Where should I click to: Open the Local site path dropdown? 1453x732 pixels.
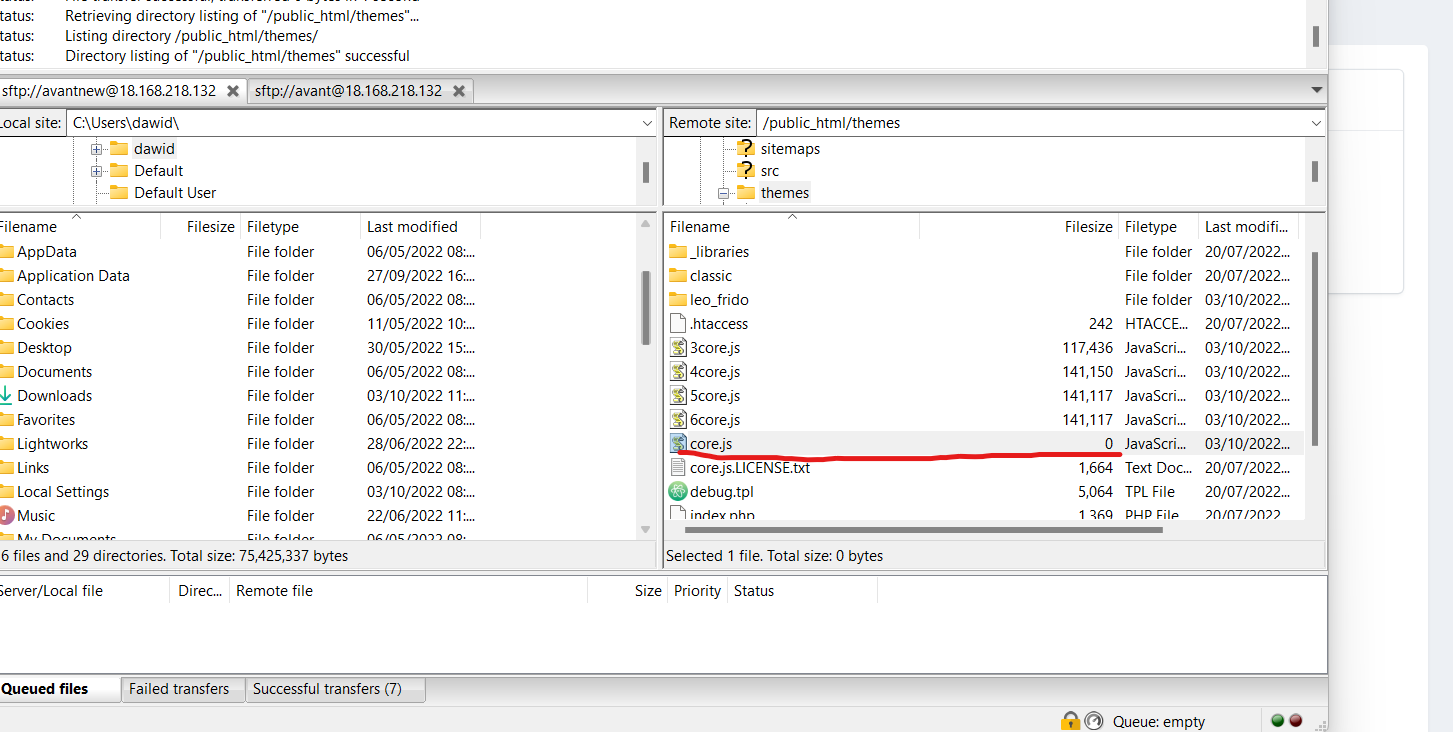pyautogui.click(x=647, y=123)
